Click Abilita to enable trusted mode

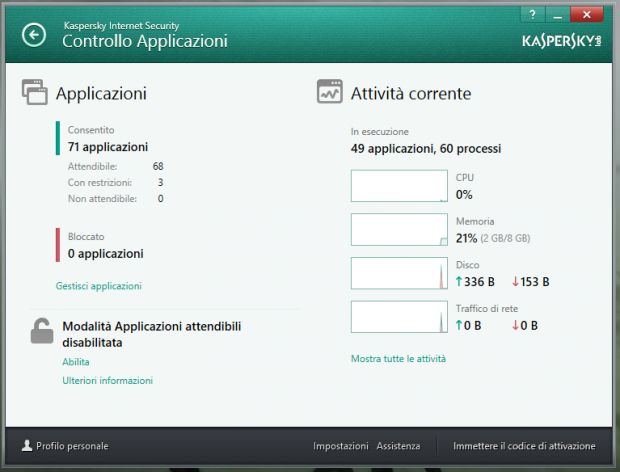(76, 362)
